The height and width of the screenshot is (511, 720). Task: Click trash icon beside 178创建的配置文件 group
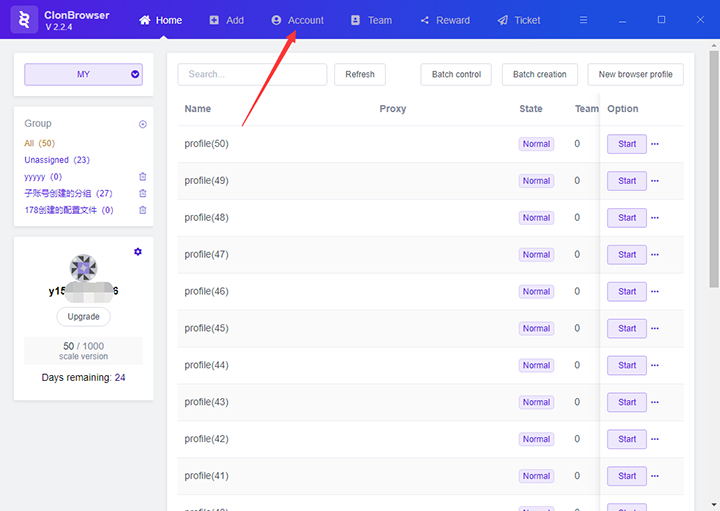[142, 210]
